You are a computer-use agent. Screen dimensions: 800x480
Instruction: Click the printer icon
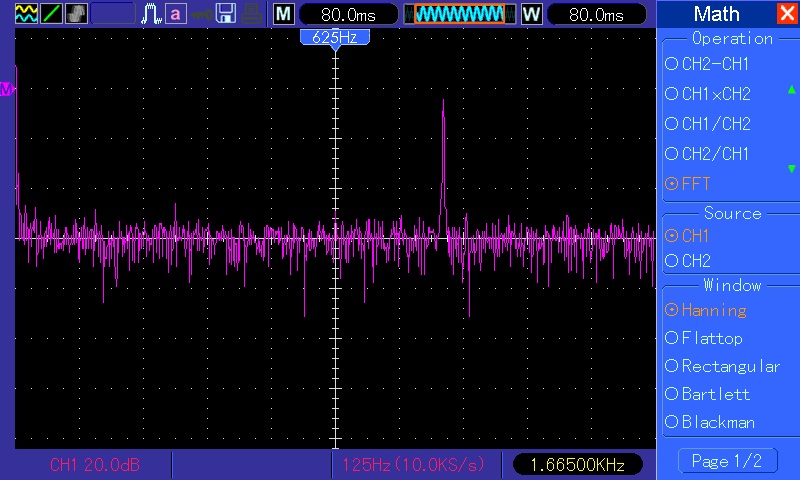[251, 14]
